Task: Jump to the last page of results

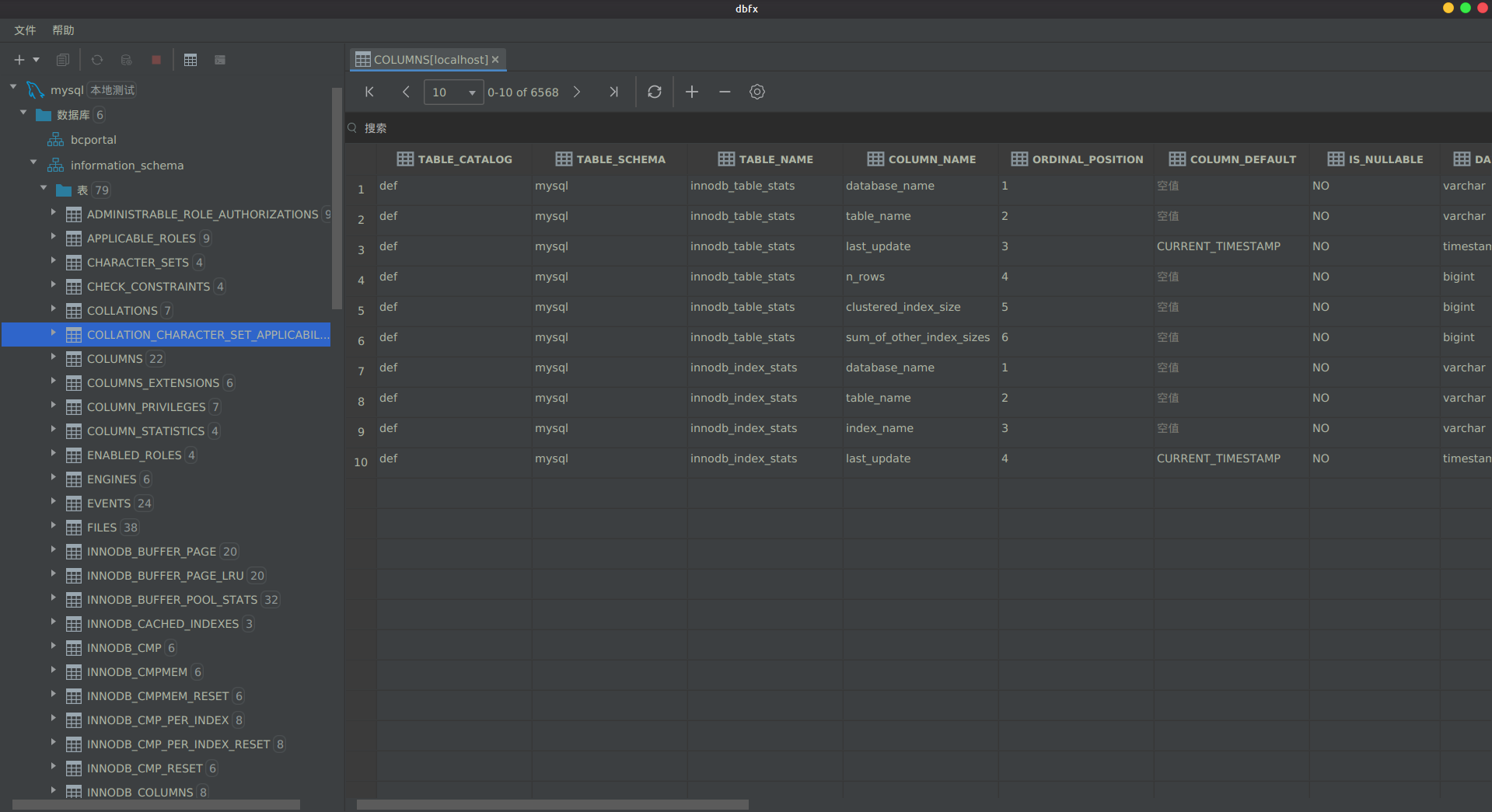Action: point(613,92)
